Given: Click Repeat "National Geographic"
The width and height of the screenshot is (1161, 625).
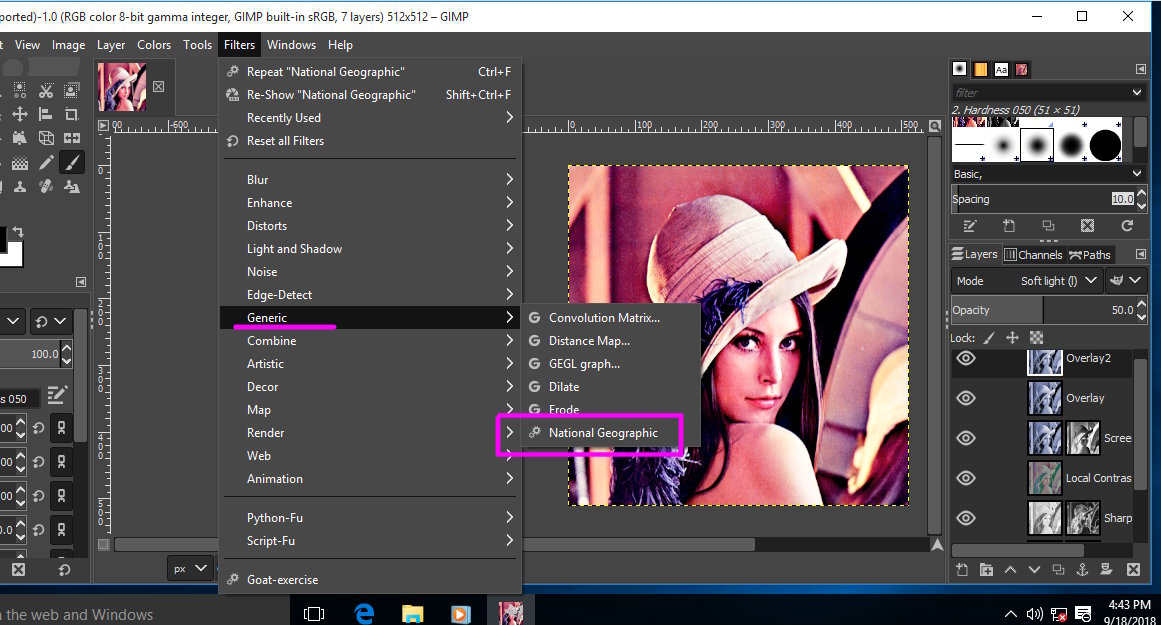Looking at the screenshot, I should pos(370,72).
